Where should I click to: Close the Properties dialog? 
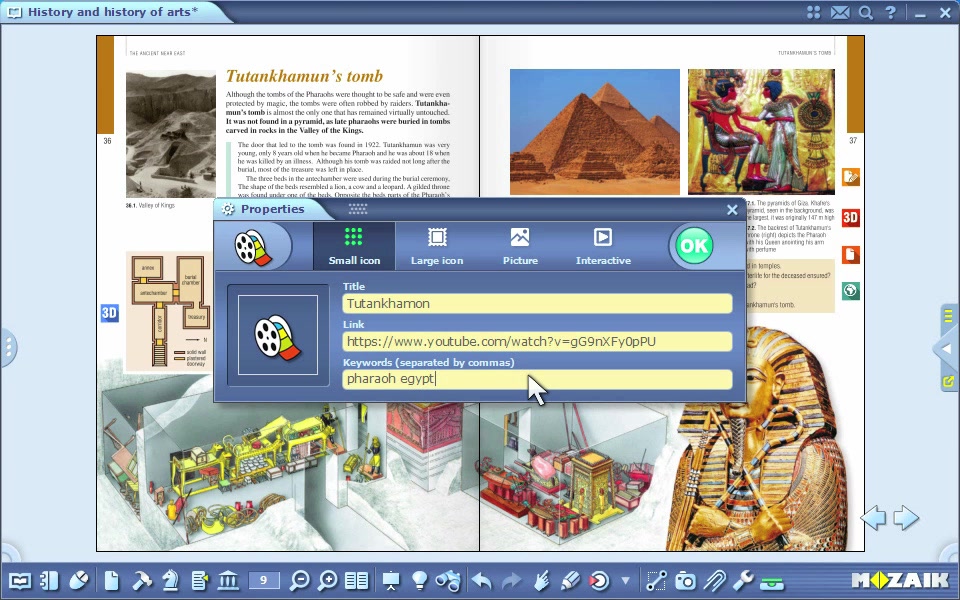pyautogui.click(x=732, y=210)
